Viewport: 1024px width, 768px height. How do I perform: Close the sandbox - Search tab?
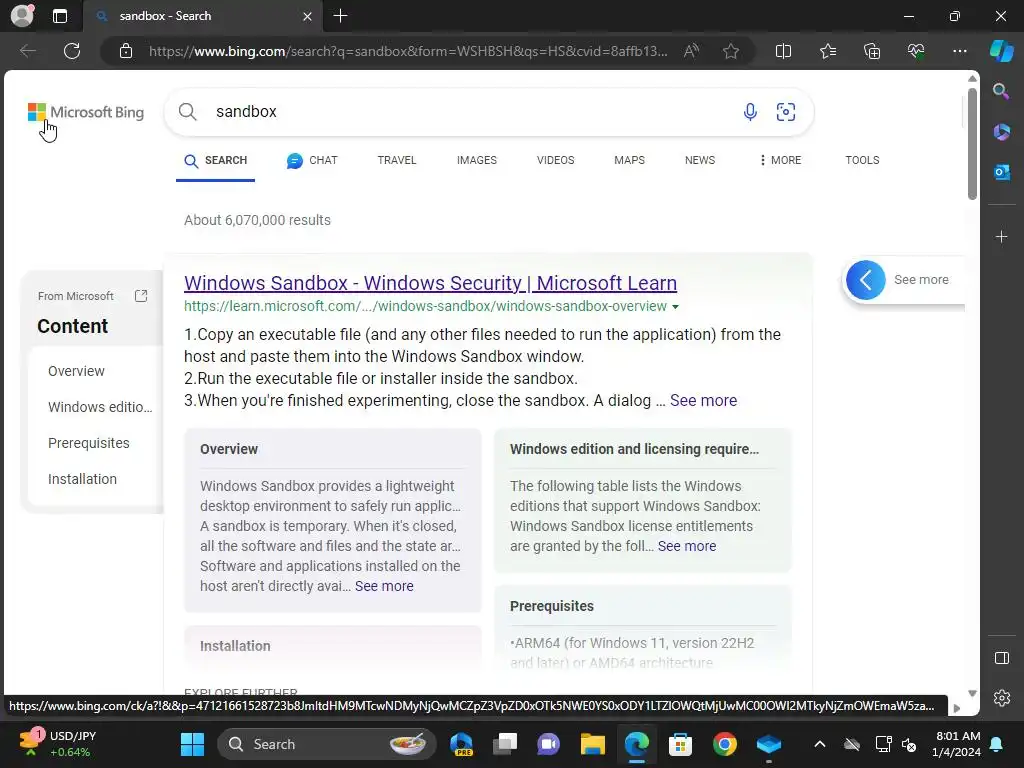(x=308, y=16)
